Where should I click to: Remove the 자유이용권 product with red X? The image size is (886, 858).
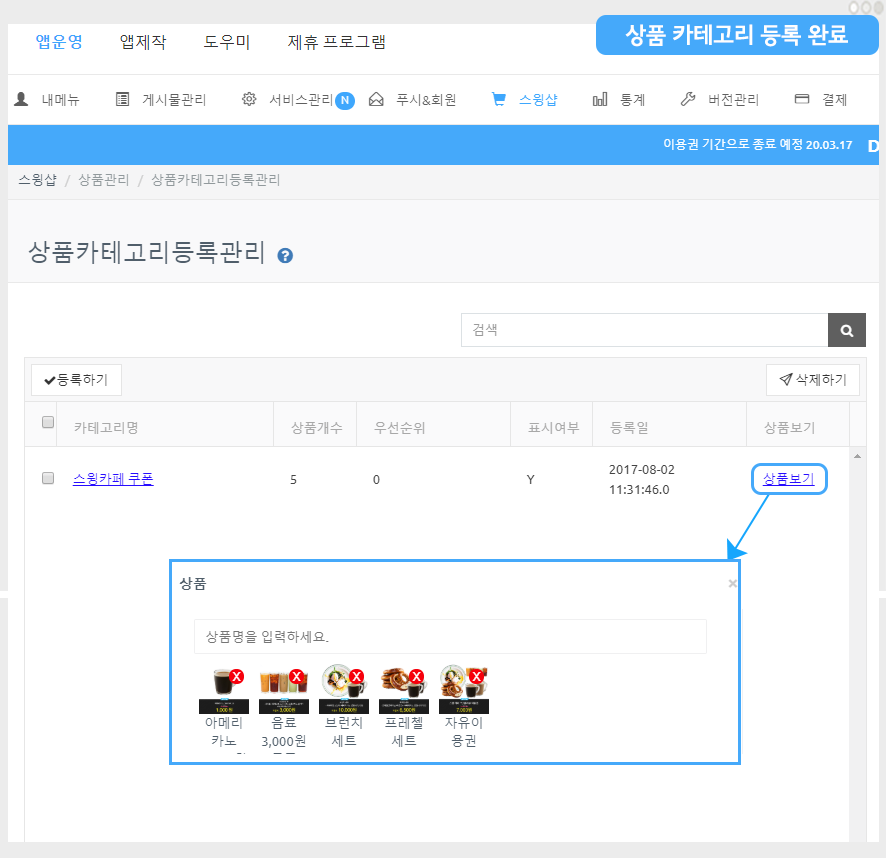(477, 677)
